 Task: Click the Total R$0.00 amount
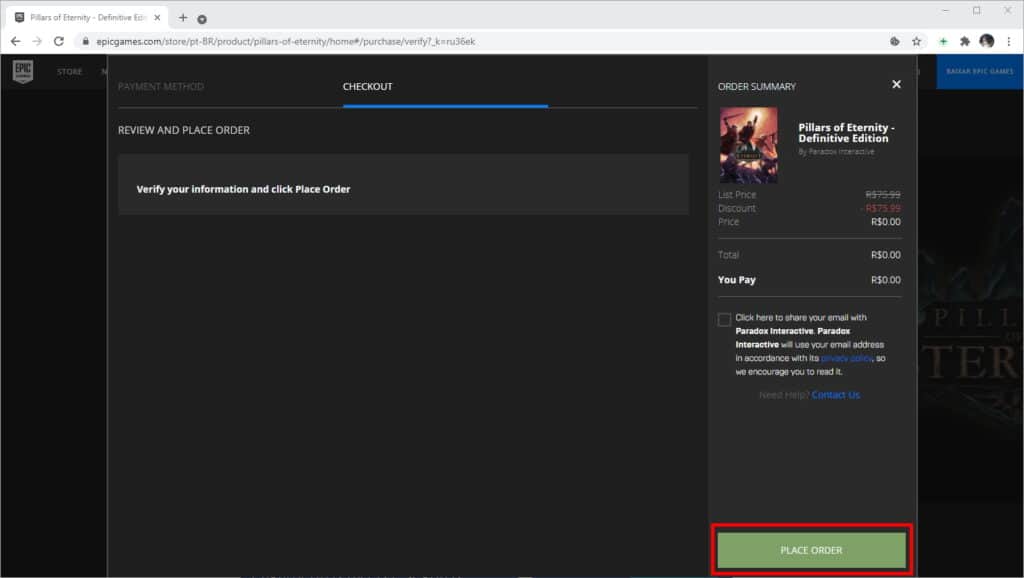click(886, 255)
